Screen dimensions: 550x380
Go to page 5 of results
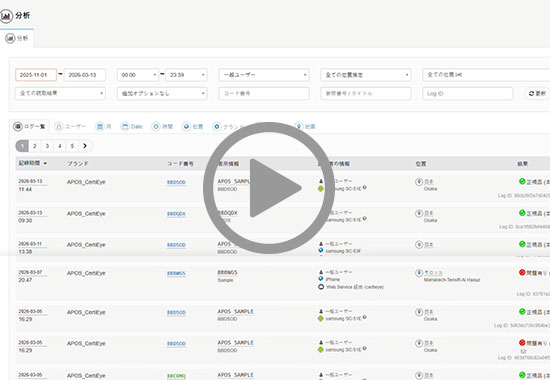[72, 146]
